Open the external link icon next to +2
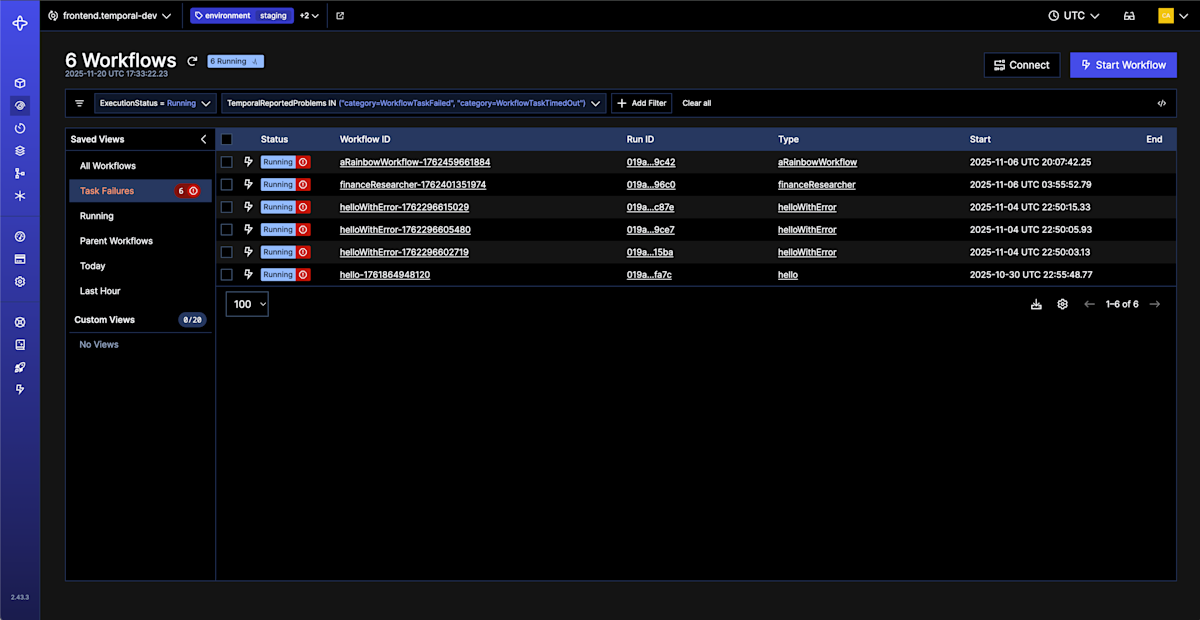The image size is (1200, 620). [340, 16]
